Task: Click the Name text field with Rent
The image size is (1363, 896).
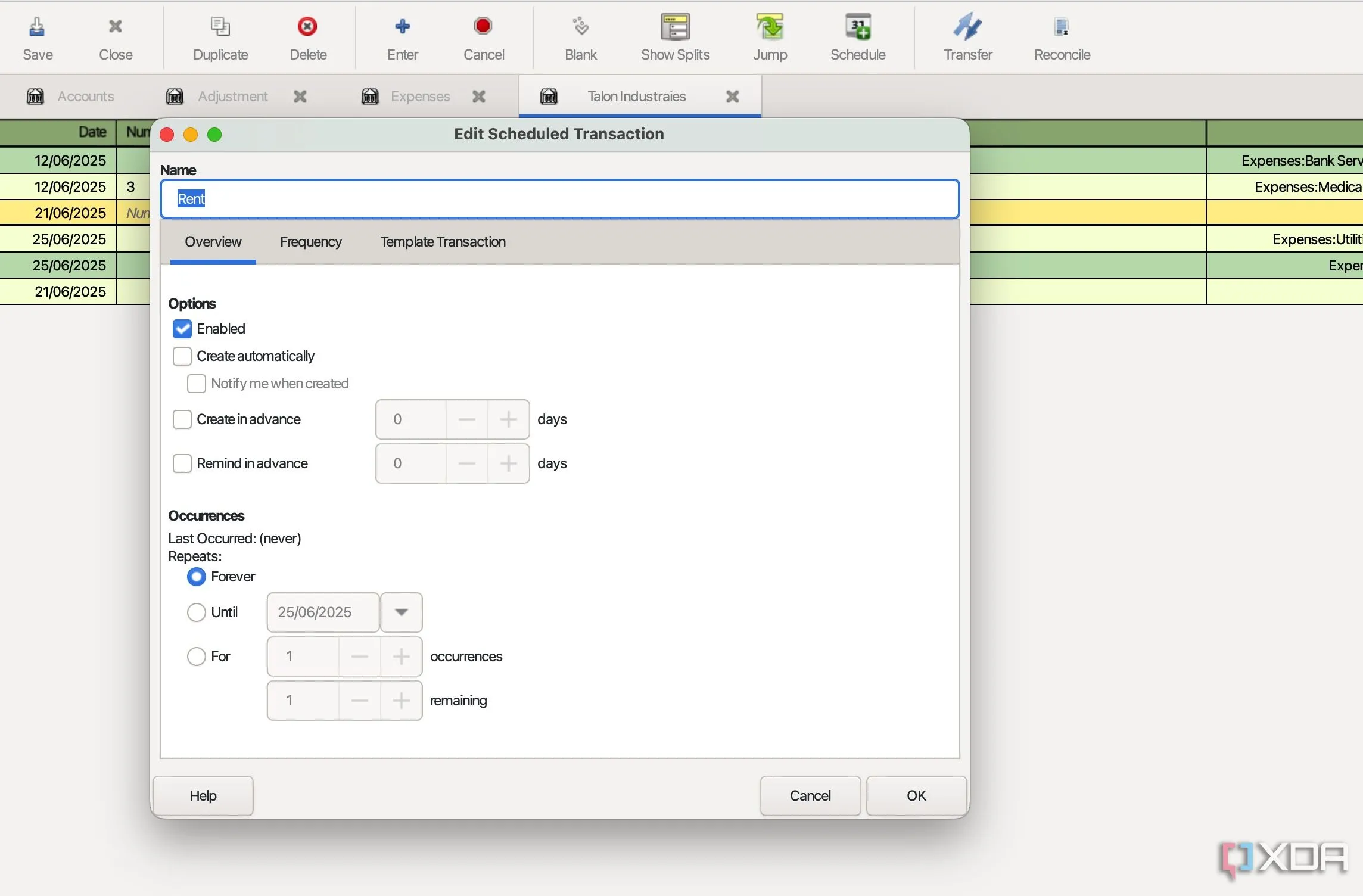Action: tap(560, 199)
